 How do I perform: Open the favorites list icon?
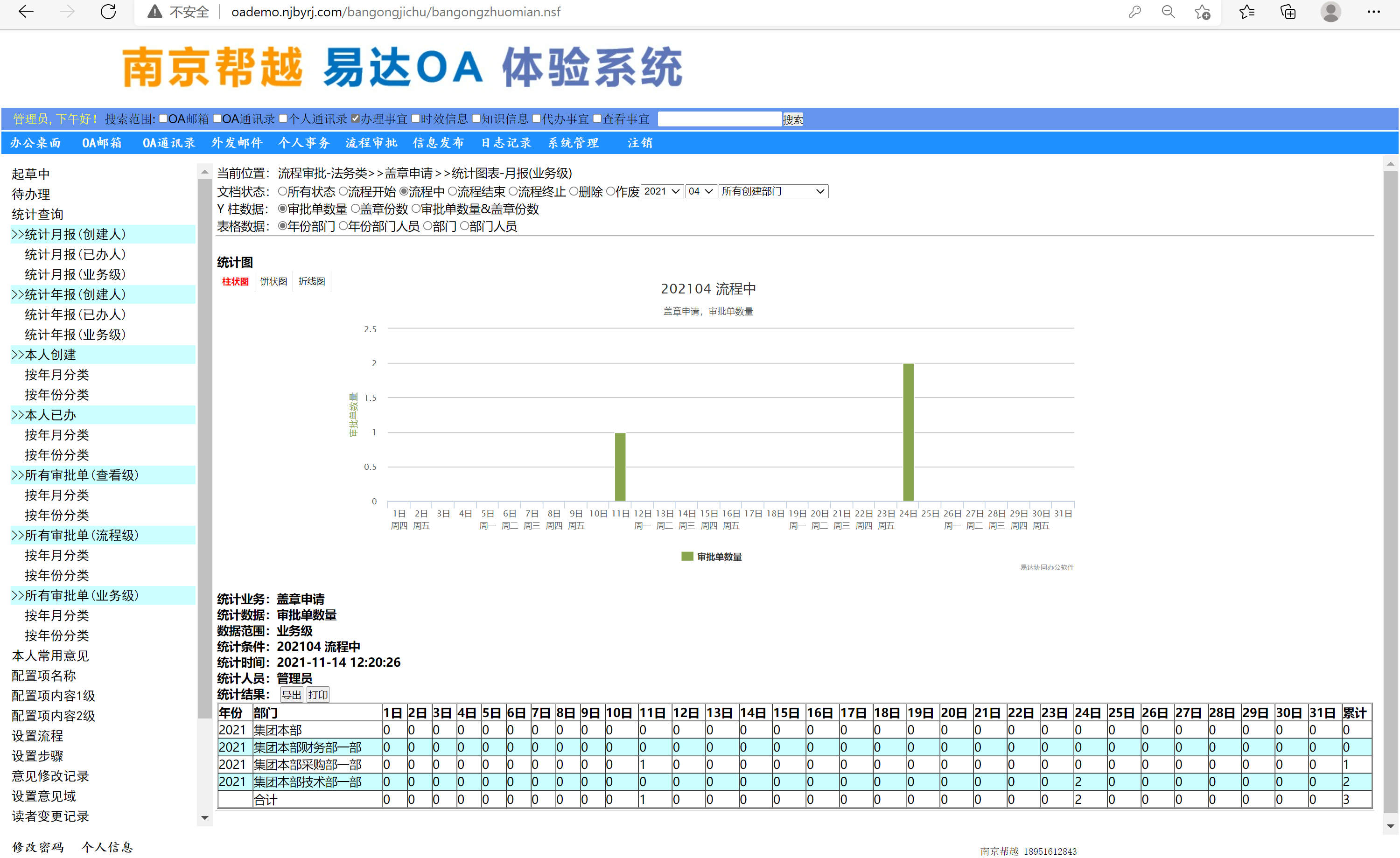pos(1246,12)
